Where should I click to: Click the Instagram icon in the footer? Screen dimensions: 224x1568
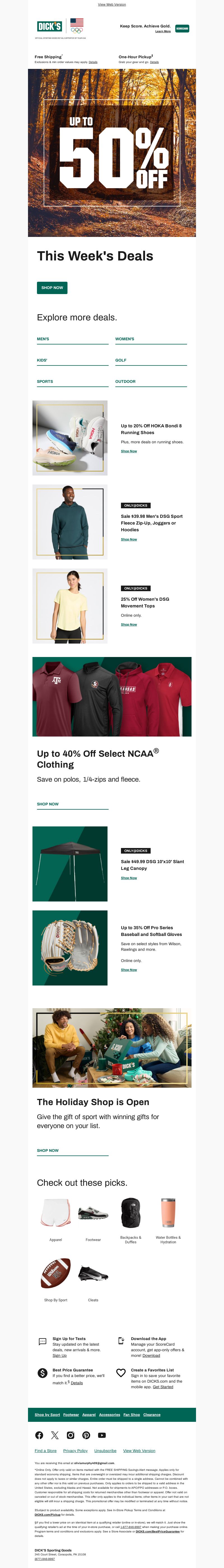point(71,1435)
